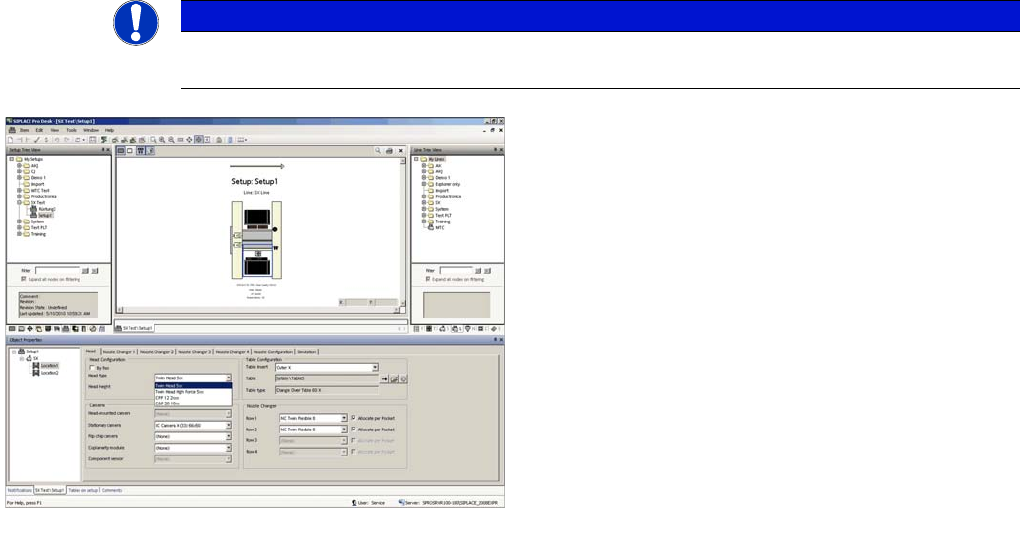1020x549 pixels.
Task: Click the zoom out magnifier icon
Action: click(172, 139)
